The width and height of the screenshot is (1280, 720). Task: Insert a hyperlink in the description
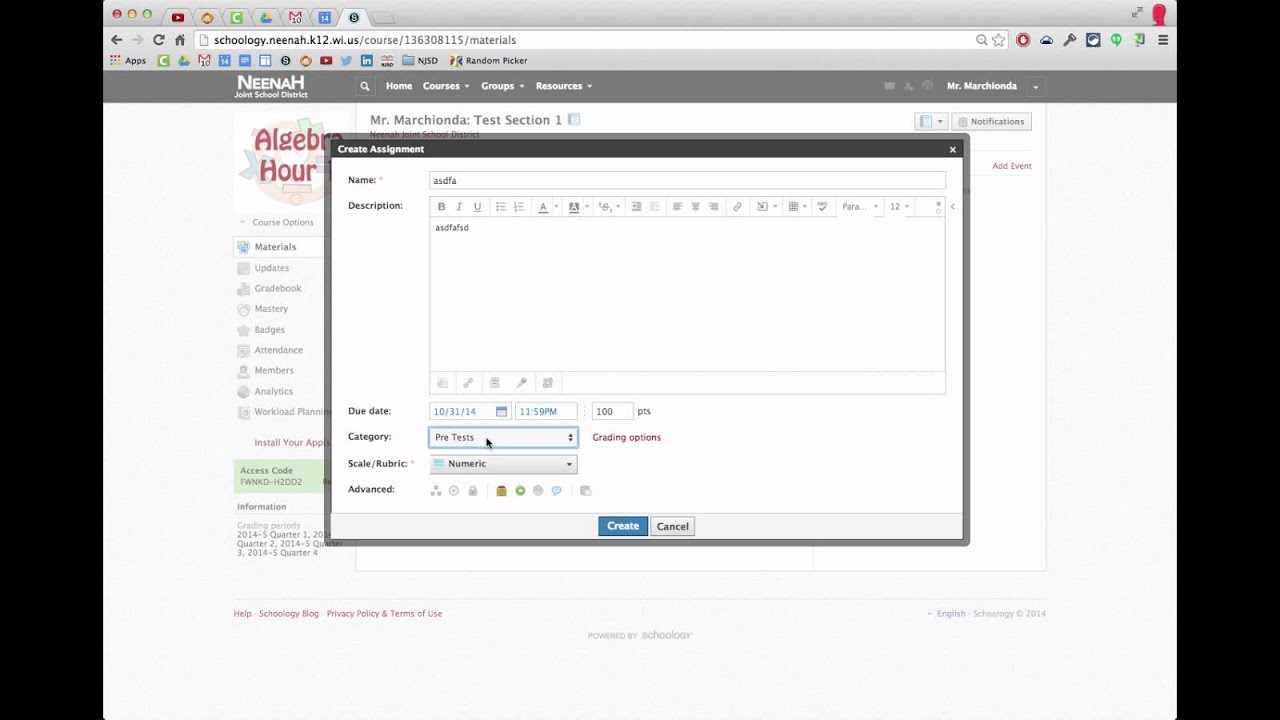click(737, 207)
